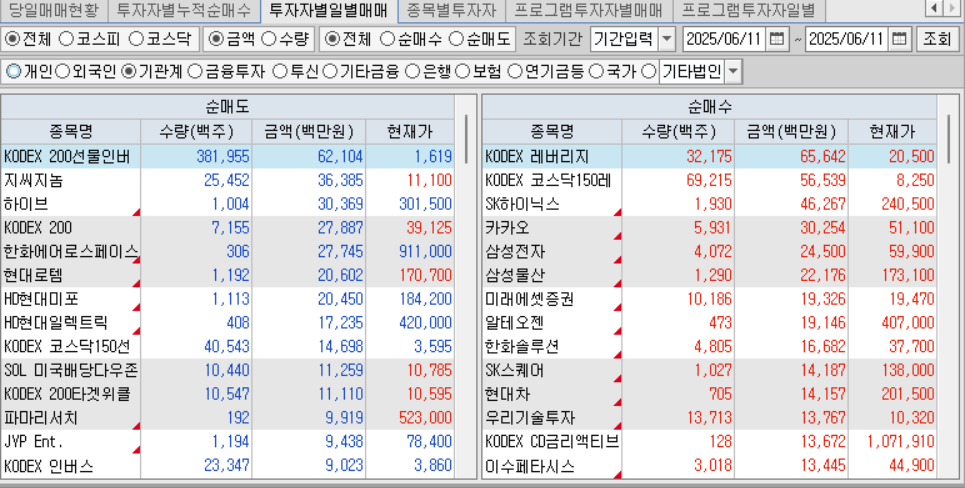The width and height of the screenshot is (965, 488).
Task: Switch to 투자자별일별매매 tab
Action: click(329, 10)
